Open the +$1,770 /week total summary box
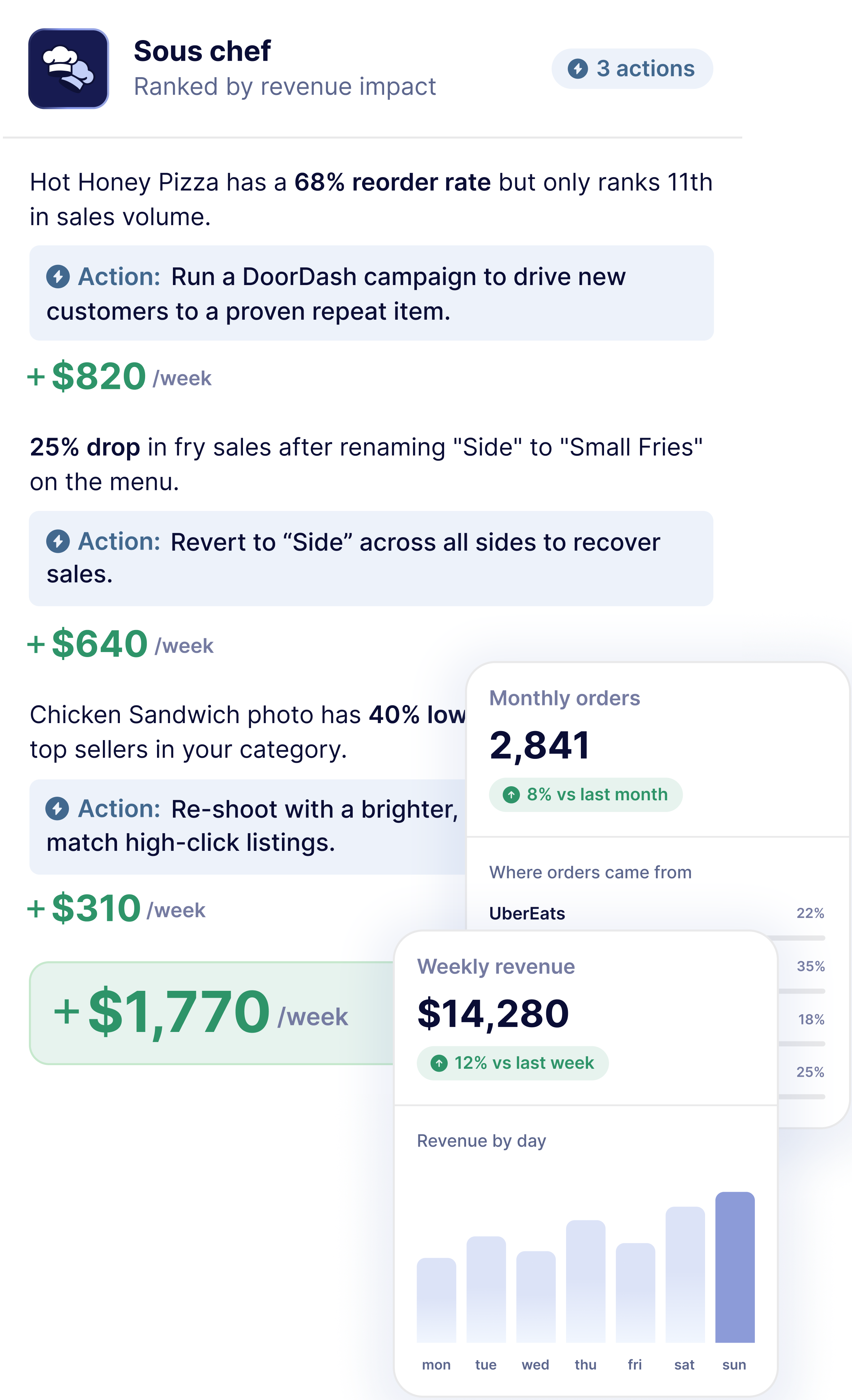Viewport: 852px width, 1400px height. point(212,1013)
